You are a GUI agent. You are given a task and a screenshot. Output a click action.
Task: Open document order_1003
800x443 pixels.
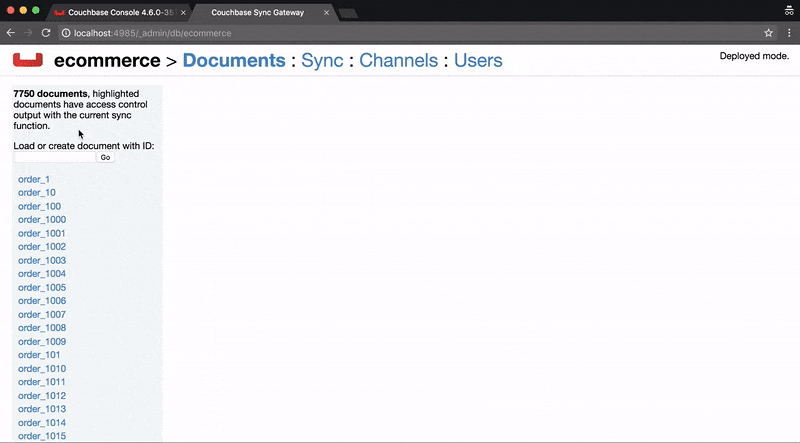pyautogui.click(x=42, y=260)
